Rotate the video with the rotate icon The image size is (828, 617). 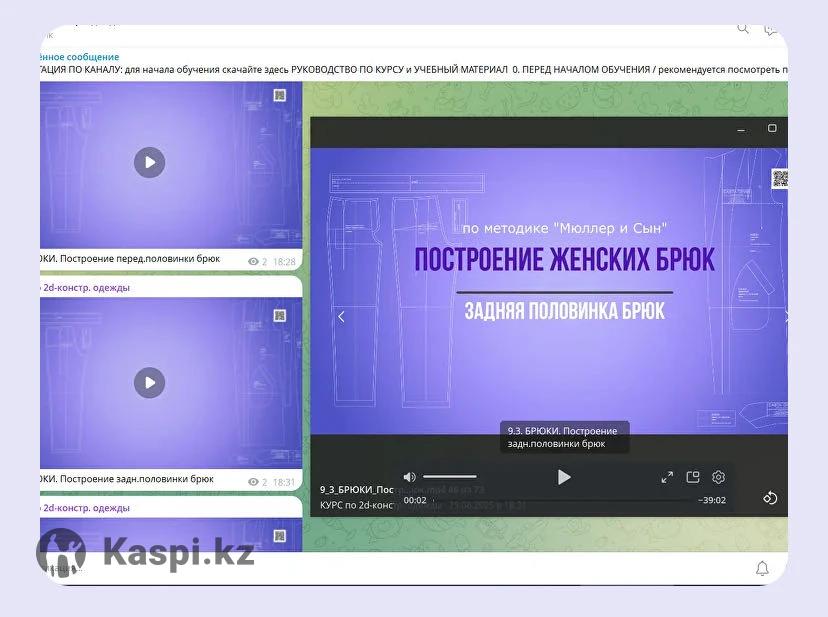[x=770, y=498]
